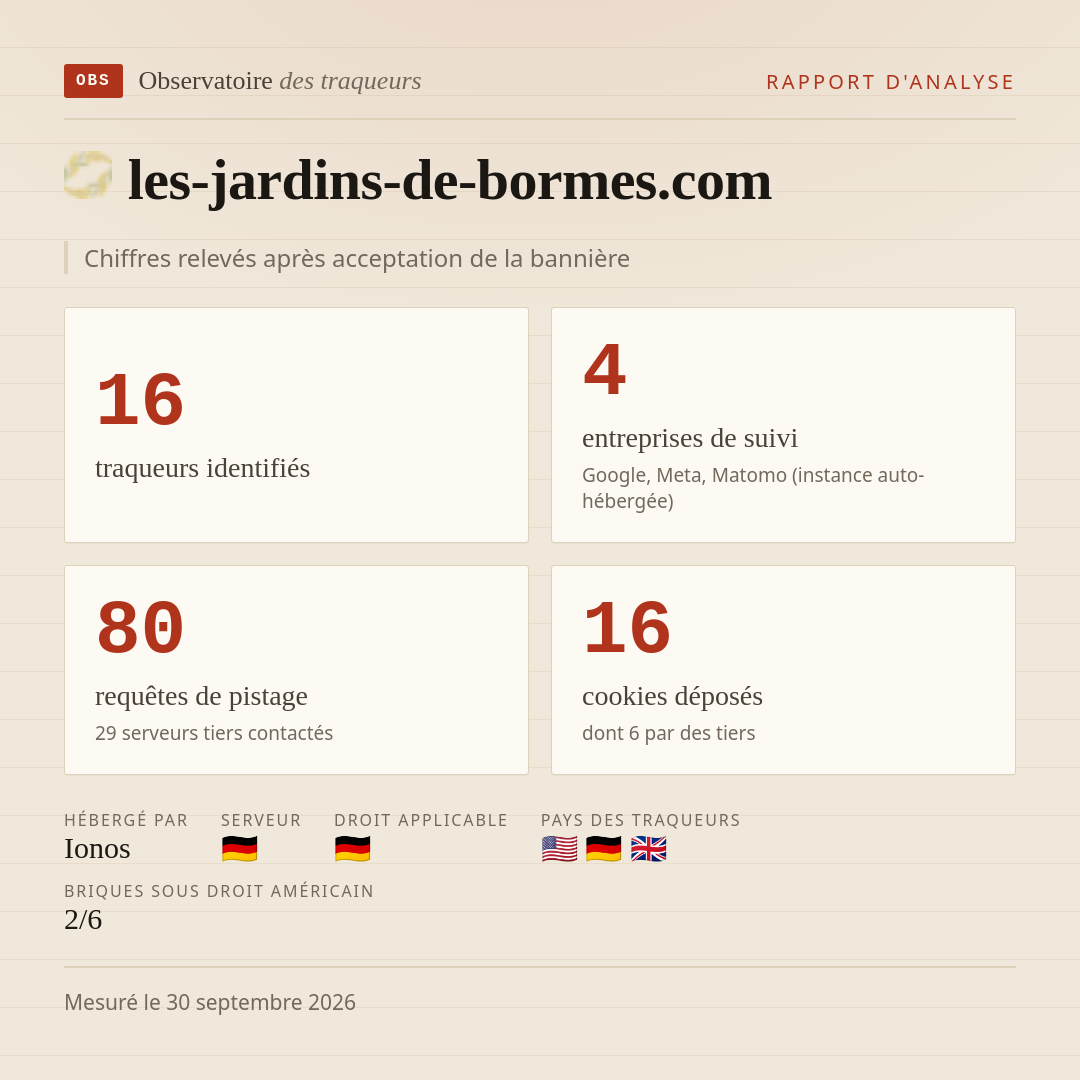The height and width of the screenshot is (1080, 1080).
Task: Click the site favicon beside the domain name
Action: (x=88, y=176)
